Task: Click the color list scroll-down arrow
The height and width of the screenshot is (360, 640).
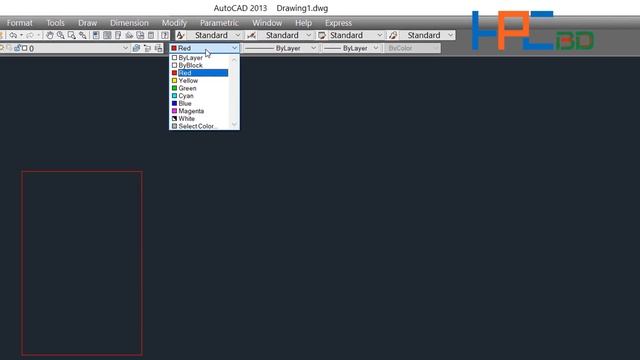Action: pyautogui.click(x=234, y=124)
